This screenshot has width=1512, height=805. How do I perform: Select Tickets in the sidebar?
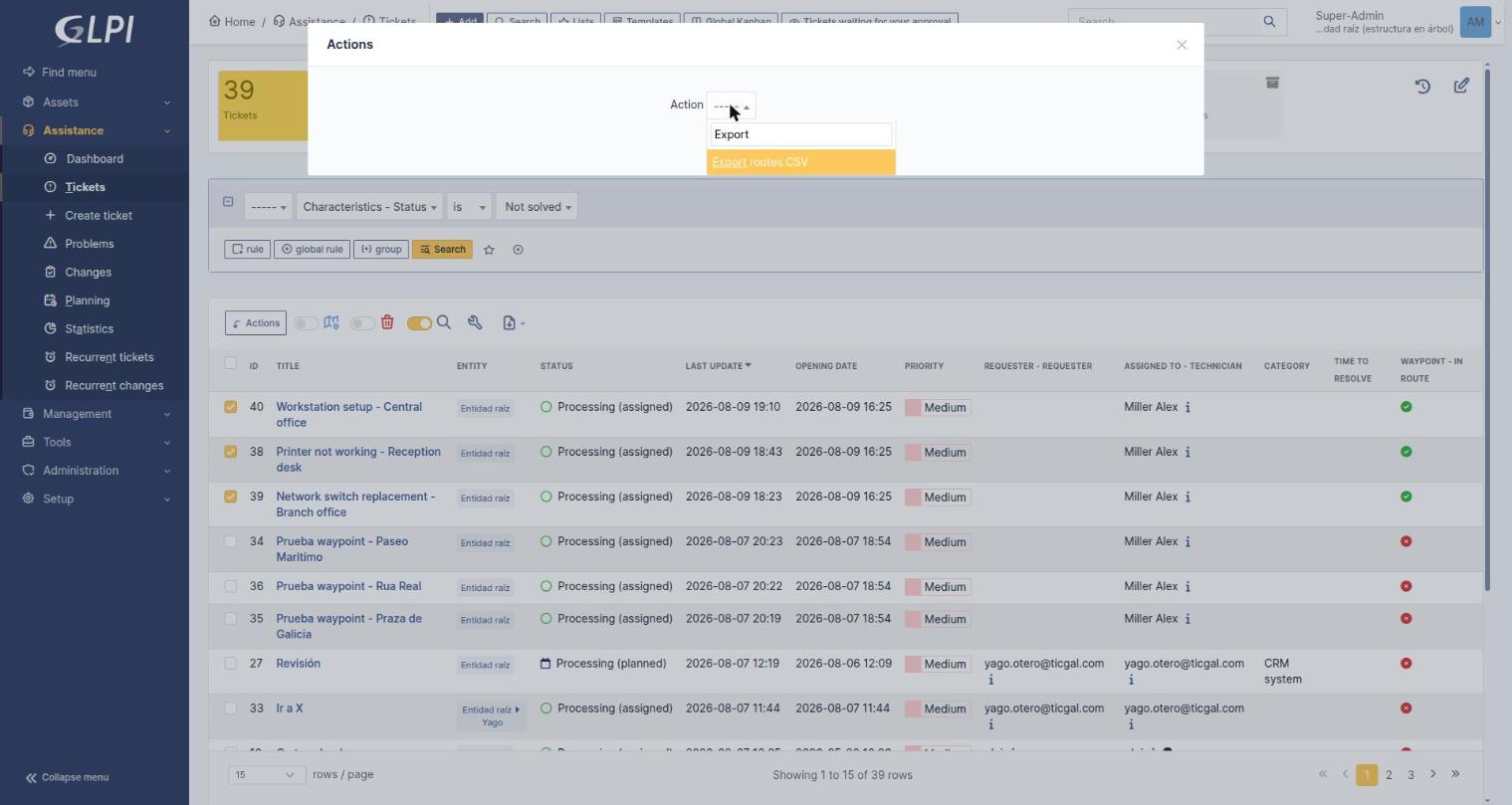85,187
